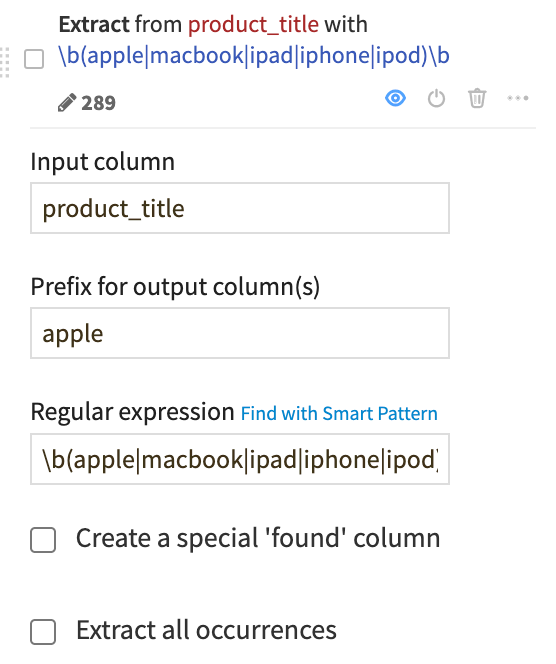Open the three-dots more options menu
556x664 pixels.
coord(518,98)
